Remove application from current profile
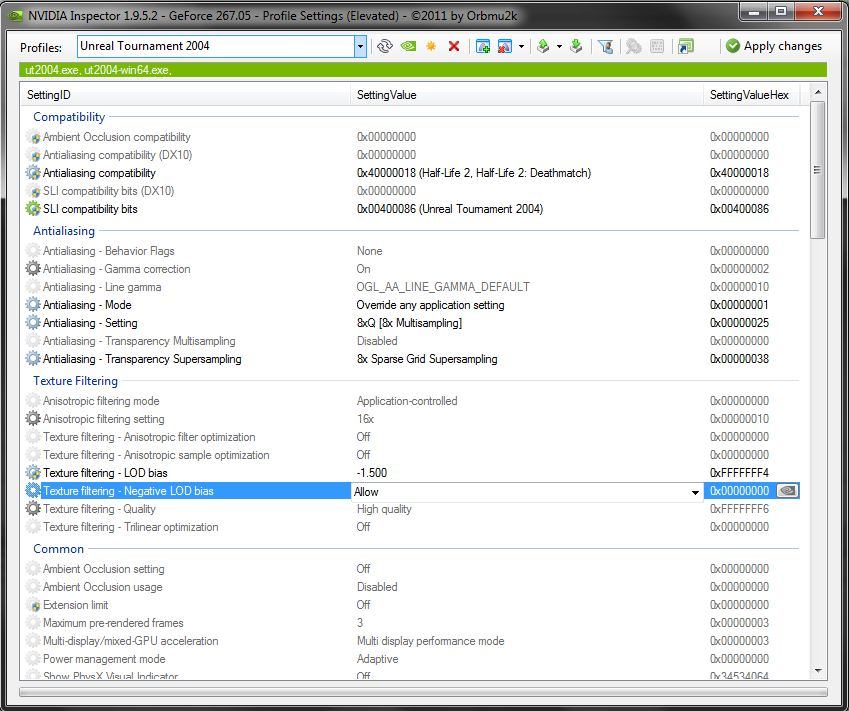This screenshot has width=849, height=711. coord(505,47)
